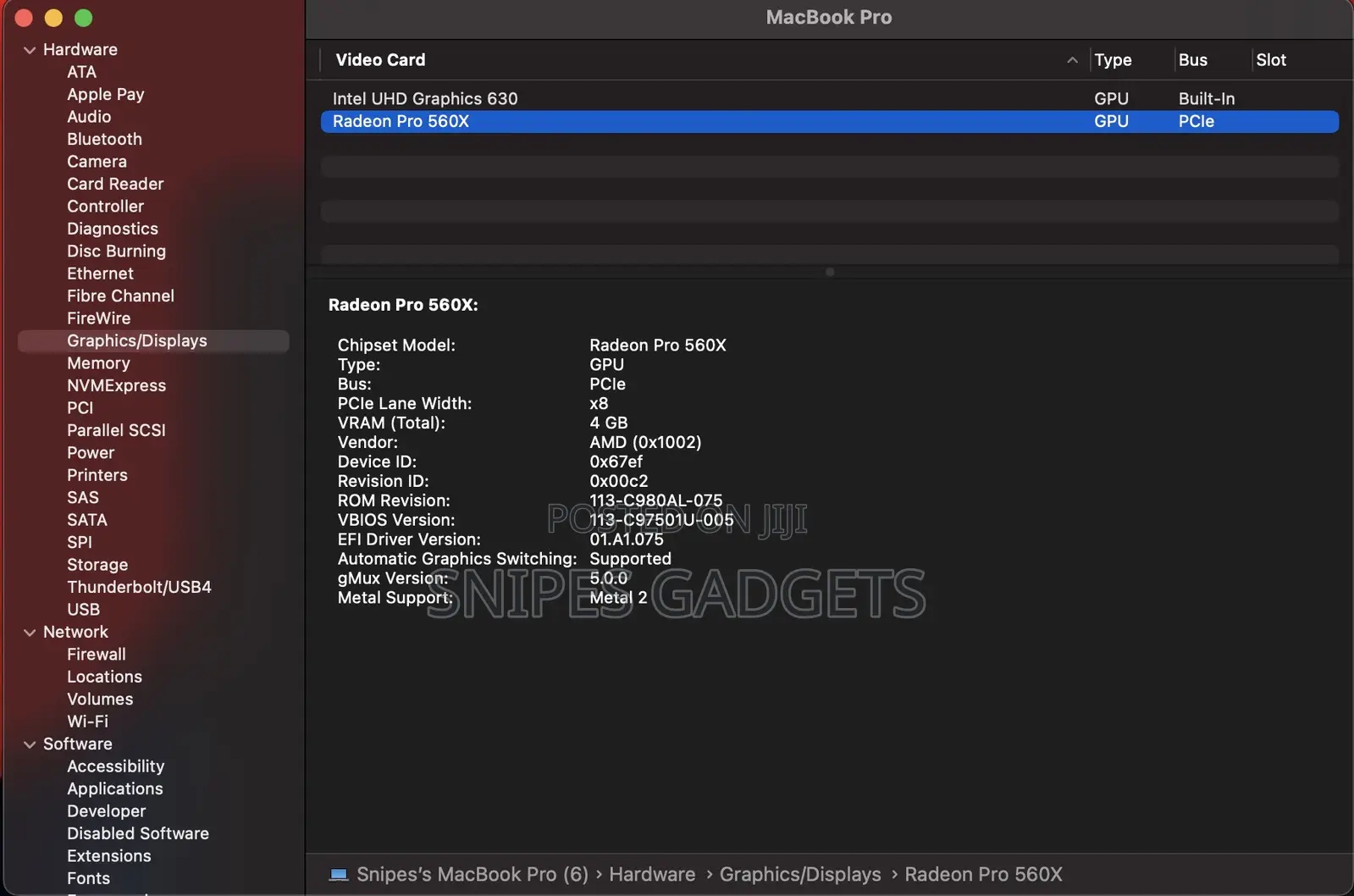
Task: Open the Bluetooth hardware entry
Action: [104, 139]
